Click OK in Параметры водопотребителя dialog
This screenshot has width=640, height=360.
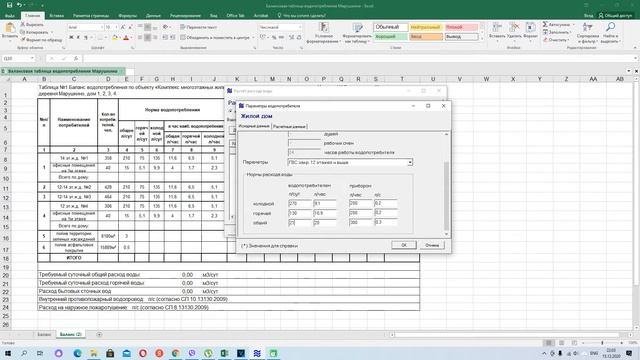tap(404, 245)
